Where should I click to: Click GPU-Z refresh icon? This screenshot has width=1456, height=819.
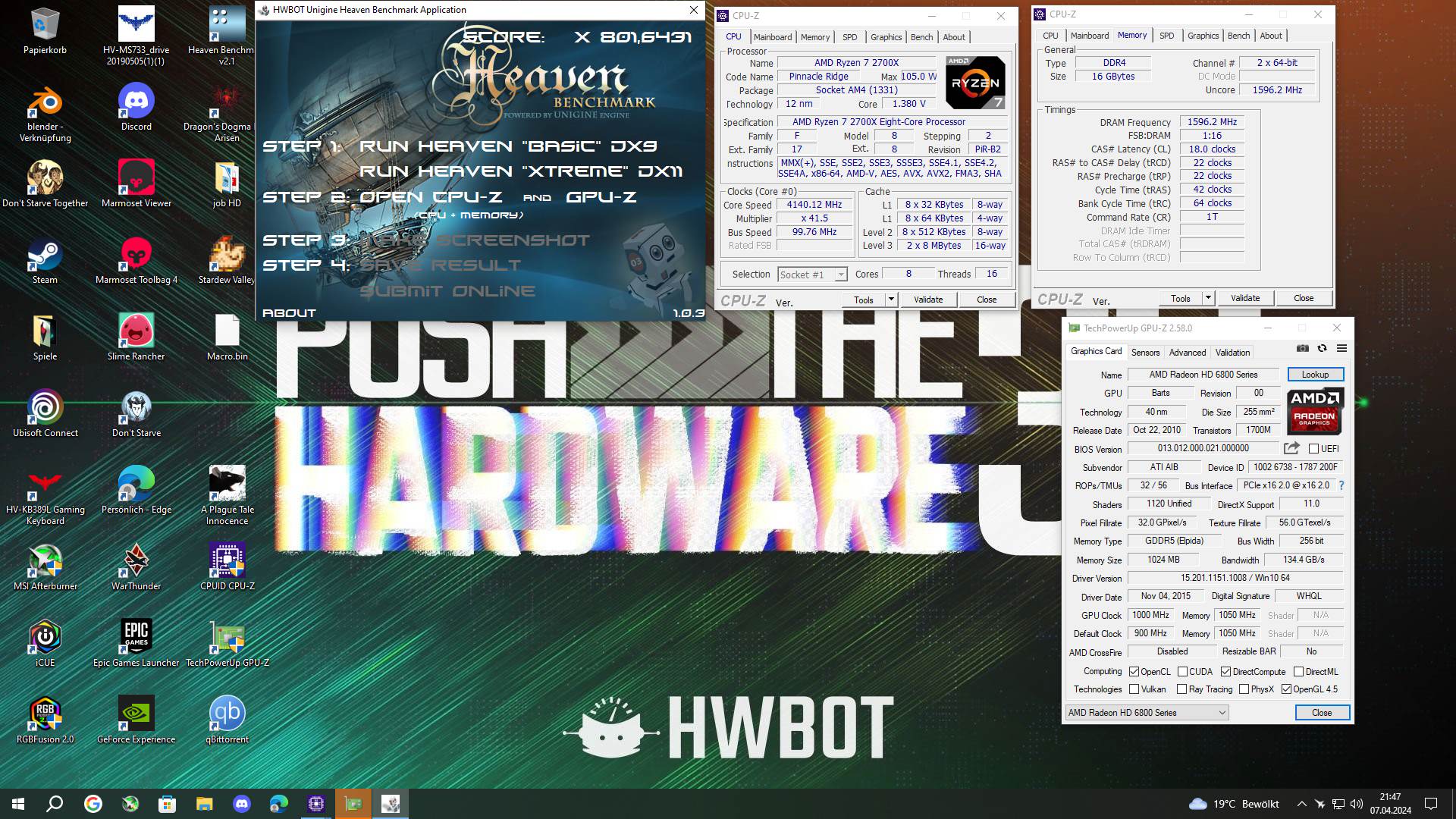pos(1322,348)
